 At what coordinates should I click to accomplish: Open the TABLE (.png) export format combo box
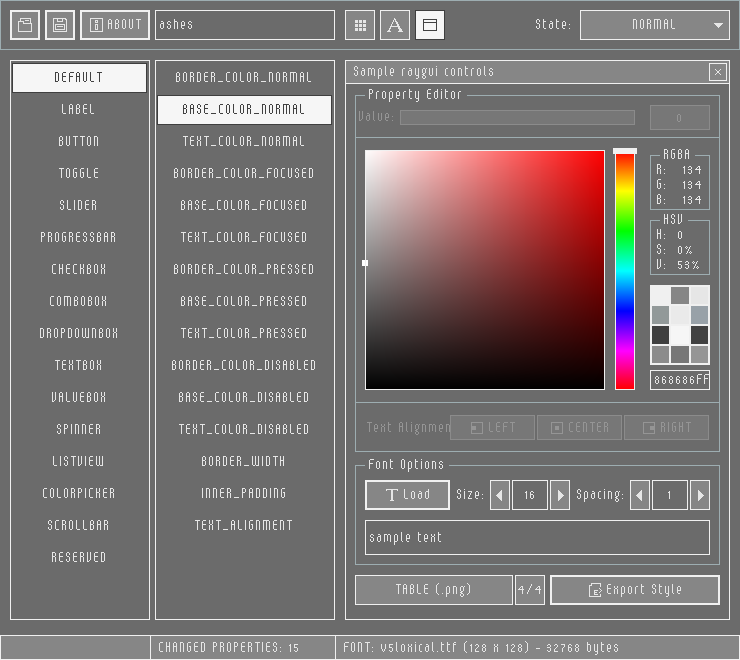[433, 590]
